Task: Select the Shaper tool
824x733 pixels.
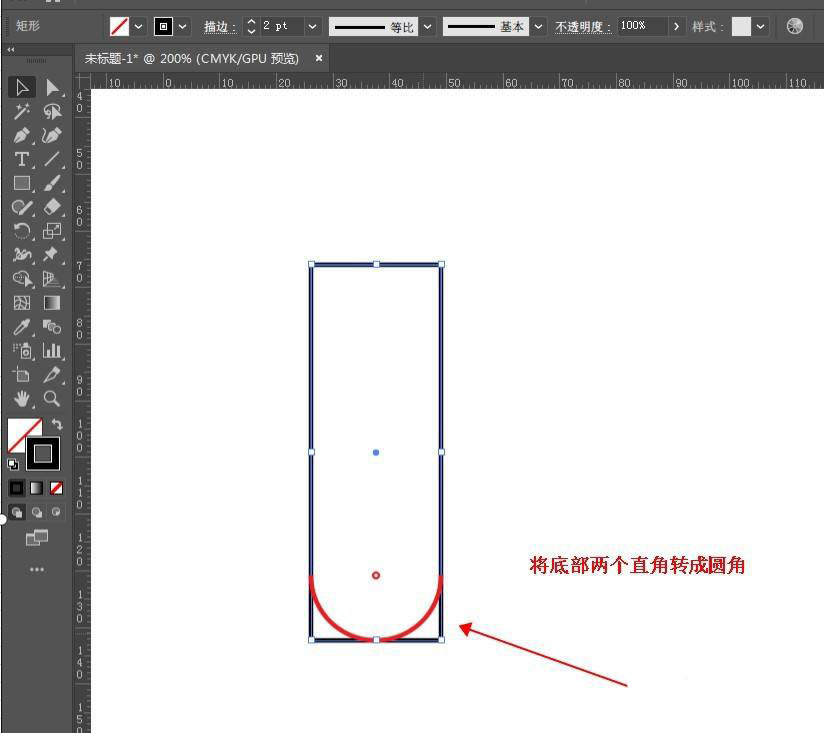Action: 22,207
